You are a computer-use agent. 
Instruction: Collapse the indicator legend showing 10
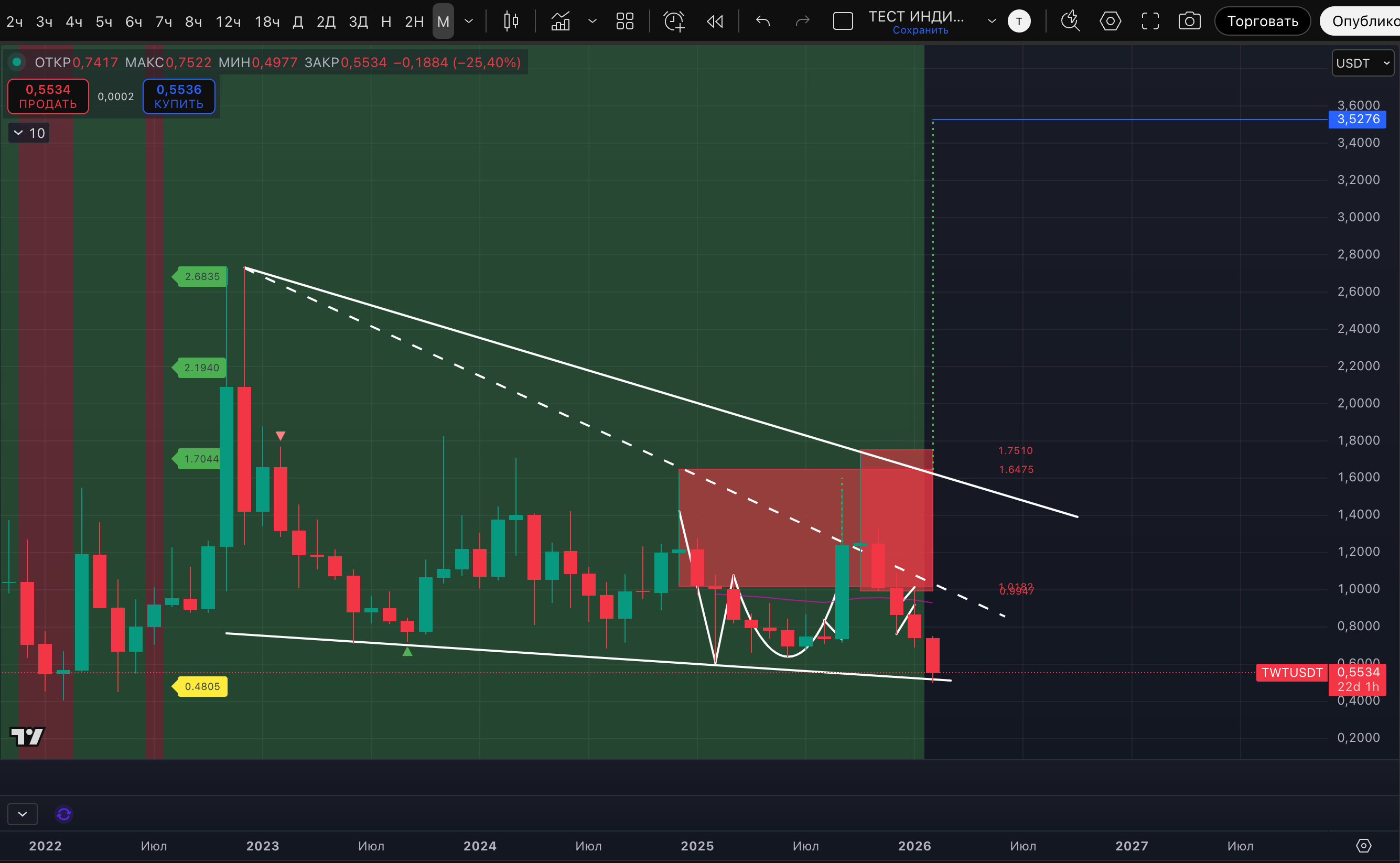coord(28,133)
